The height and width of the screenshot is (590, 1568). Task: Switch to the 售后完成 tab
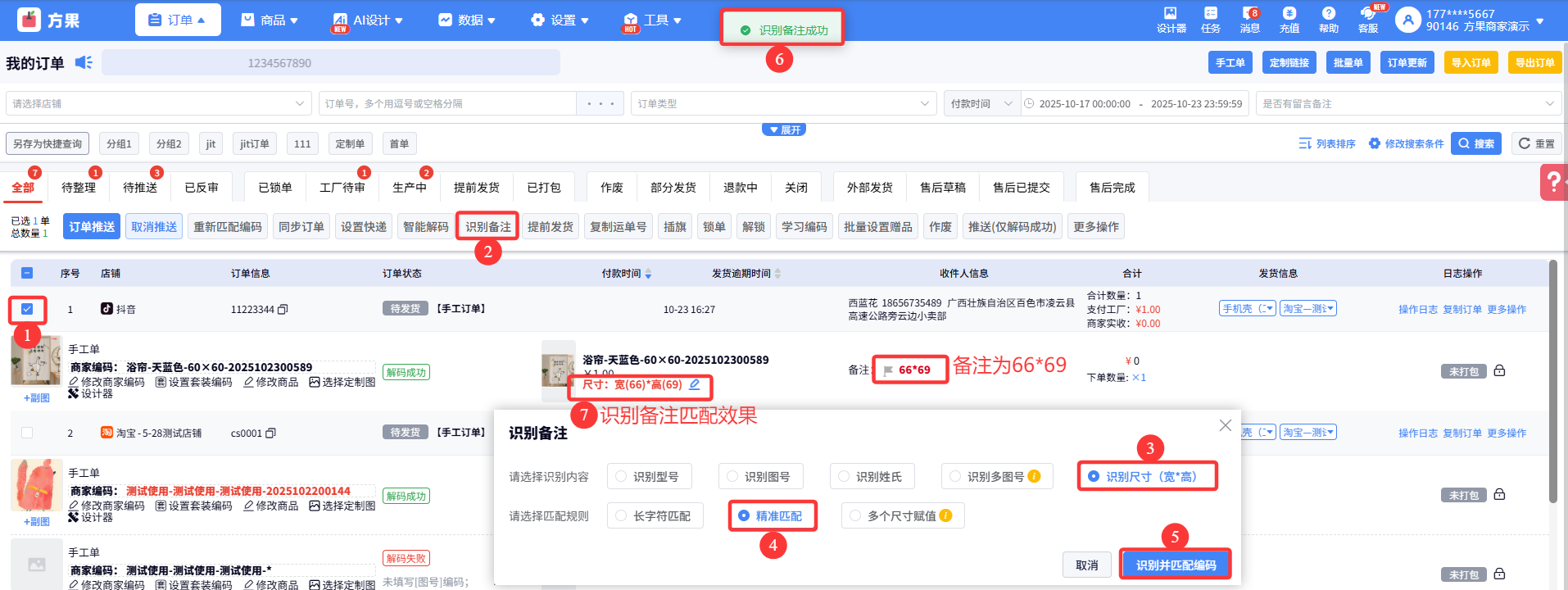[1112, 188]
